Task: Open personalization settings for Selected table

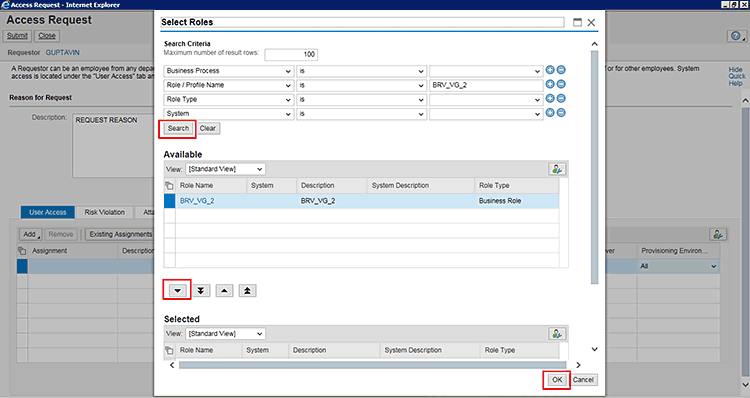Action: click(x=557, y=333)
